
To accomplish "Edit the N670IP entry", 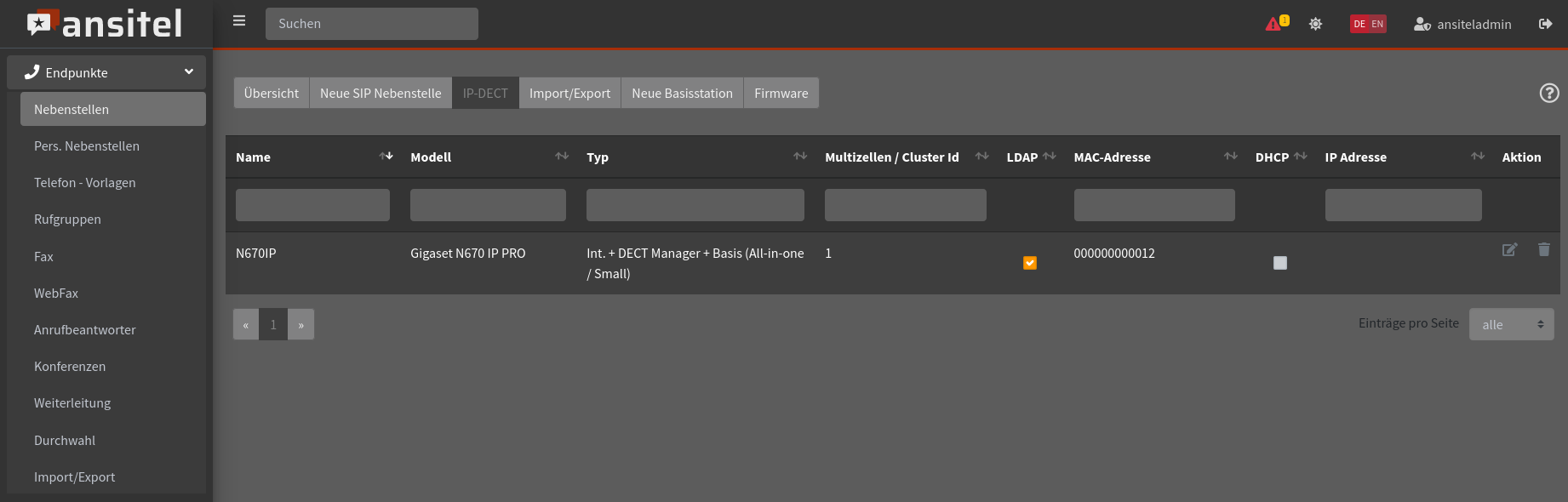I will pos(1509,249).
